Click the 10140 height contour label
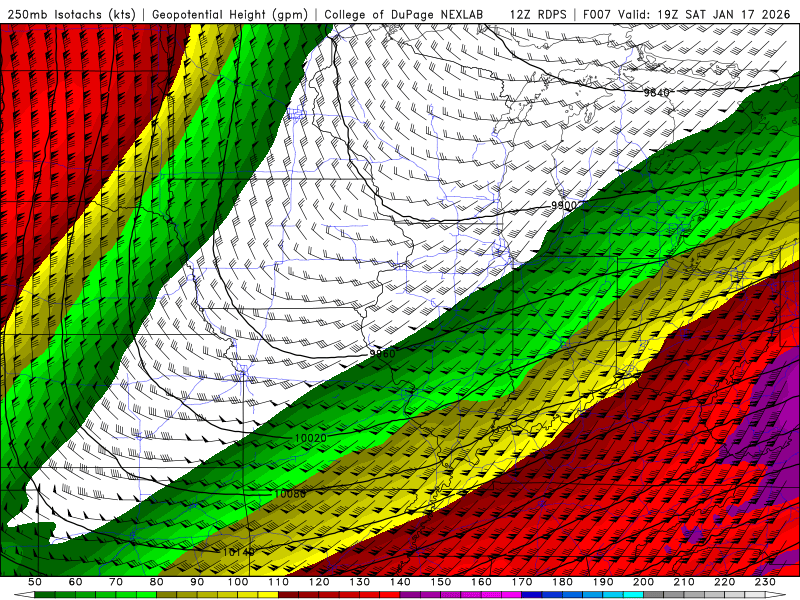The image size is (800, 600). 238,552
